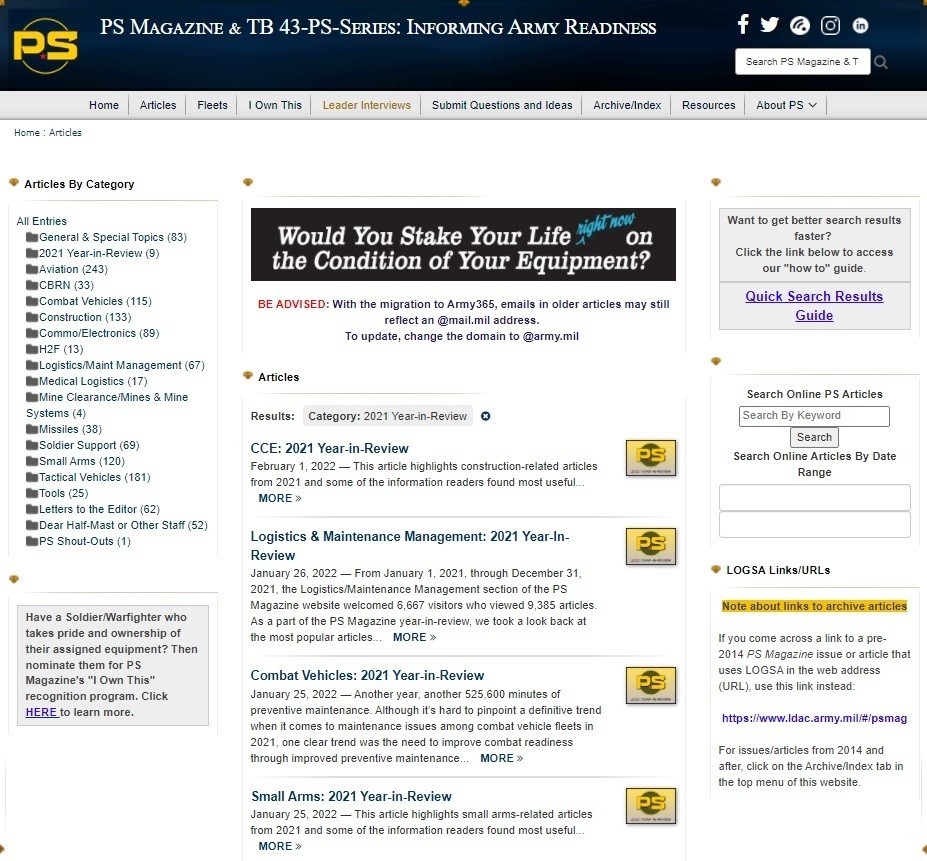This screenshot has width=927, height=861.
Task: Click the magnifier search icon in header
Action: pos(881,62)
